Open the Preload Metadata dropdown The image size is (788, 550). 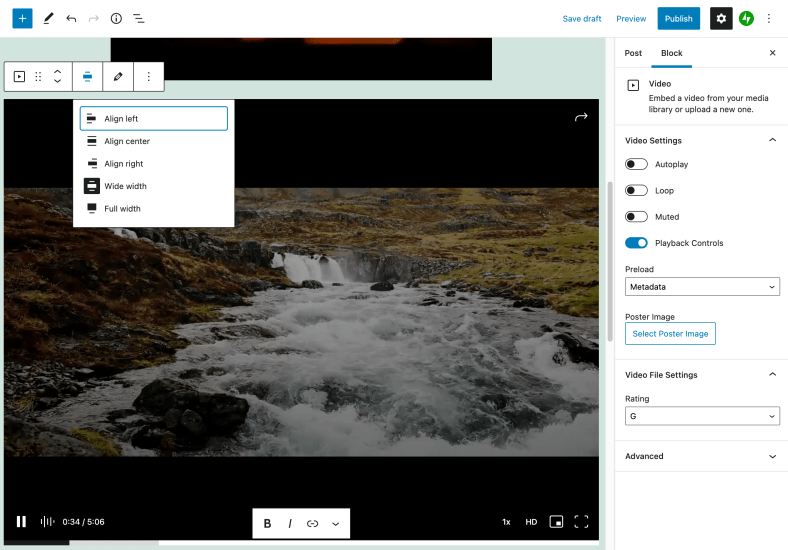point(702,287)
